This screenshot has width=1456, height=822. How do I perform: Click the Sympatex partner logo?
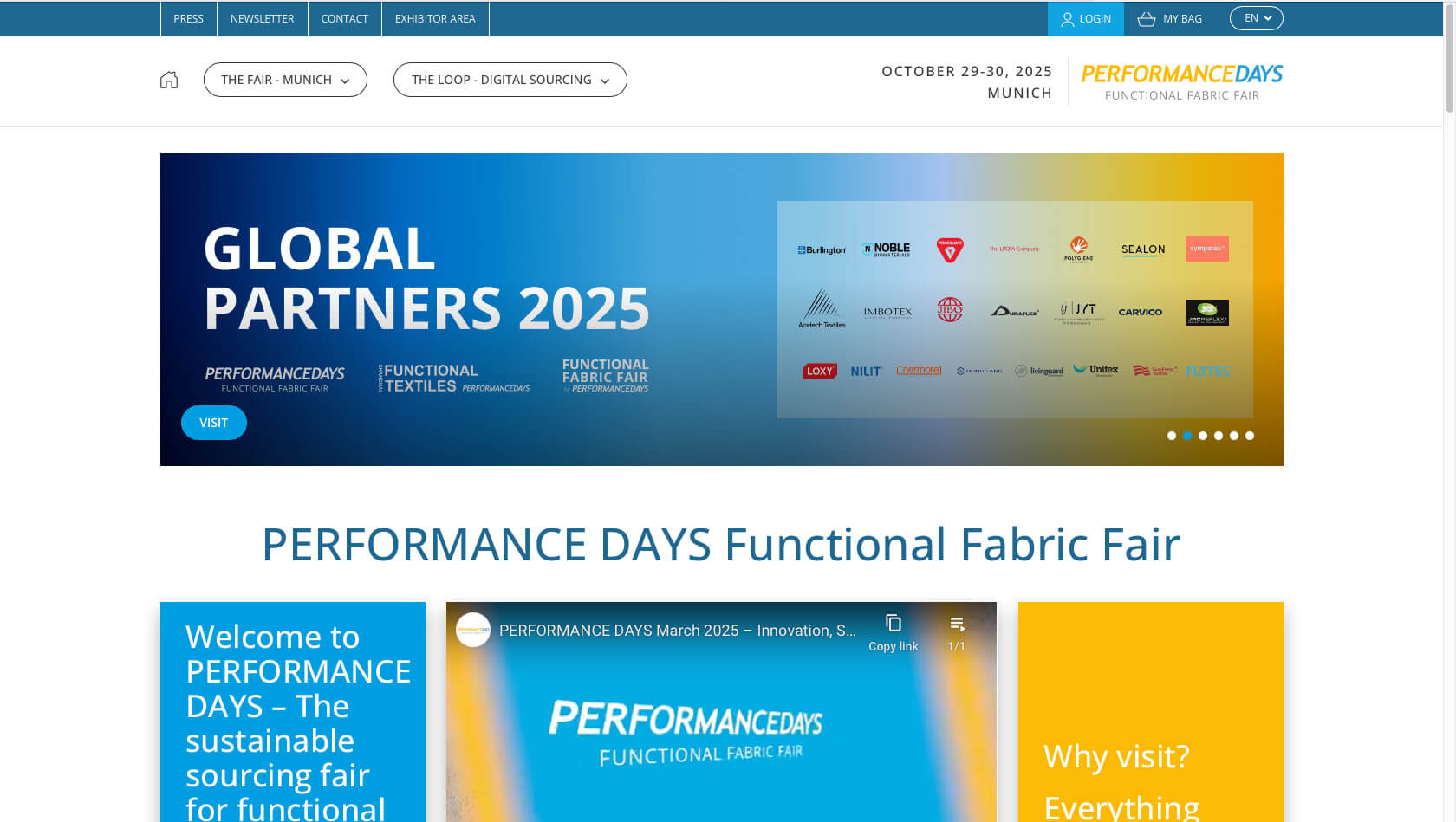coord(1207,249)
